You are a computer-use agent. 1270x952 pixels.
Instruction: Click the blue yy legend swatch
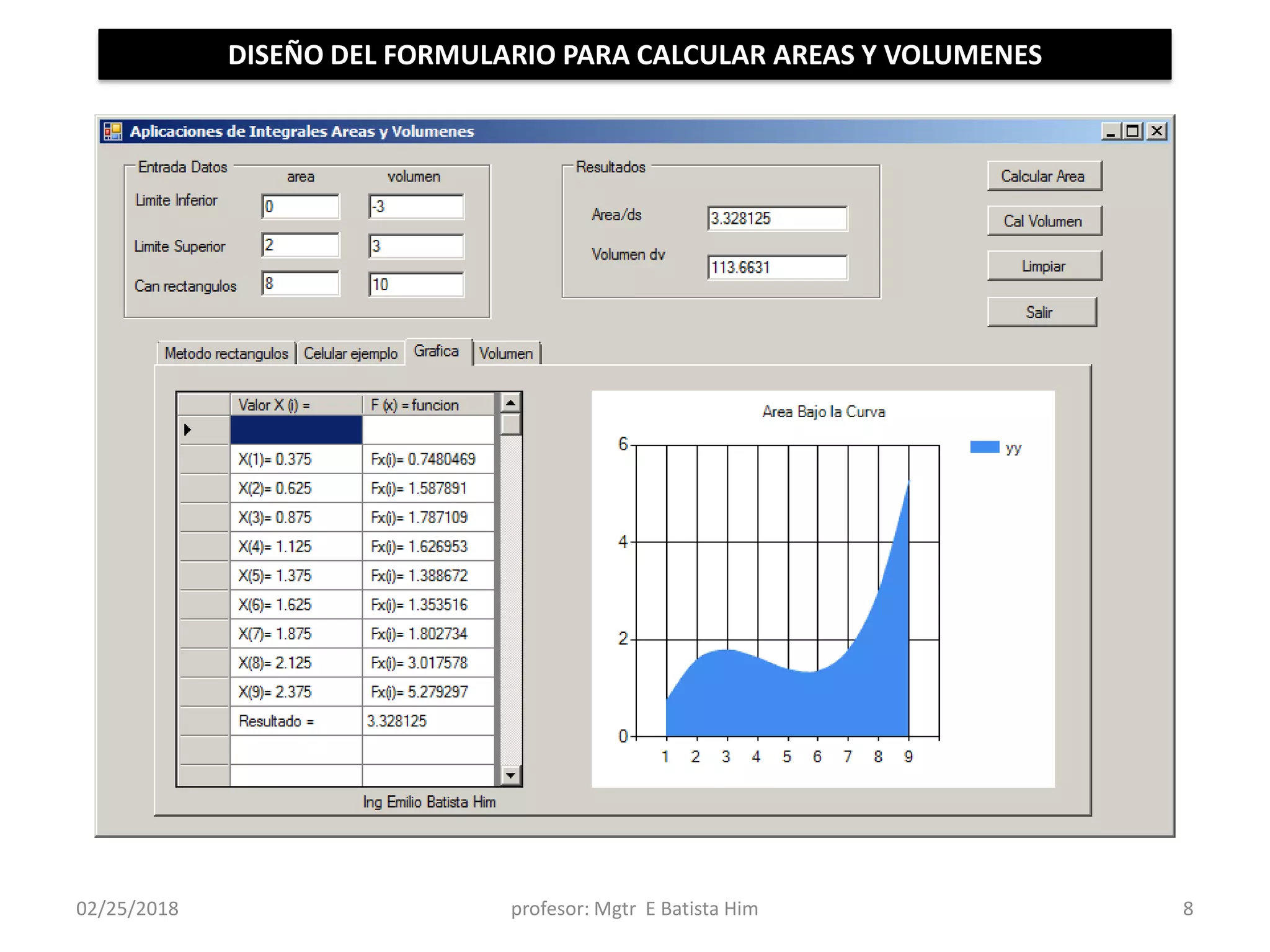985,447
